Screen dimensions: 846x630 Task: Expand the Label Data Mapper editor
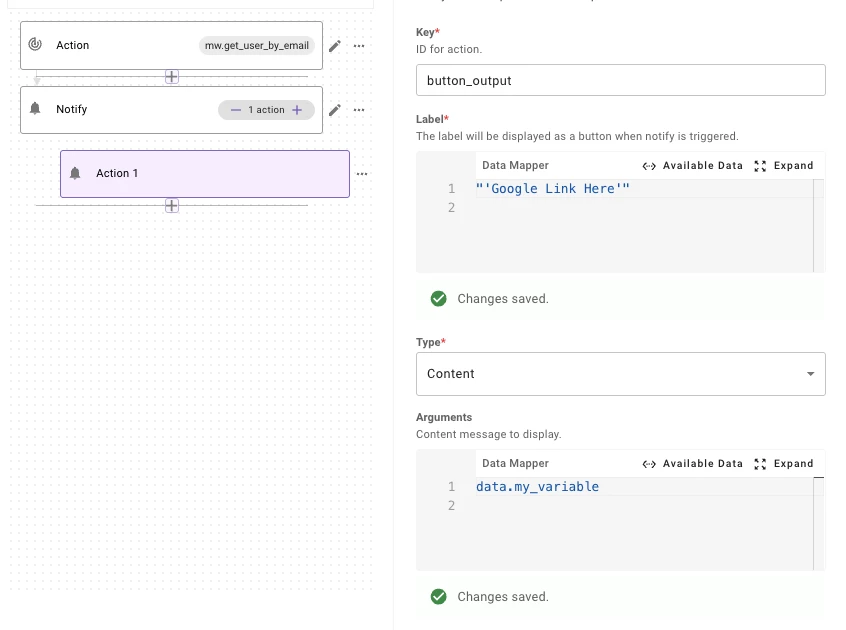(x=785, y=166)
